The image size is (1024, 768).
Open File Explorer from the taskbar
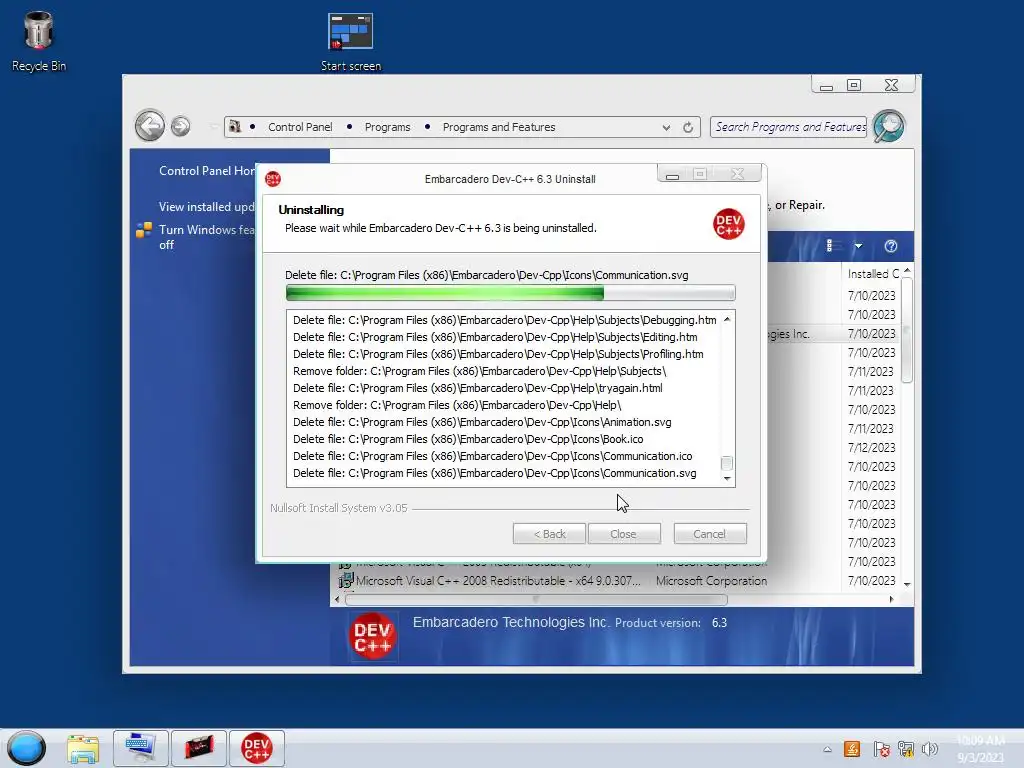click(x=83, y=748)
